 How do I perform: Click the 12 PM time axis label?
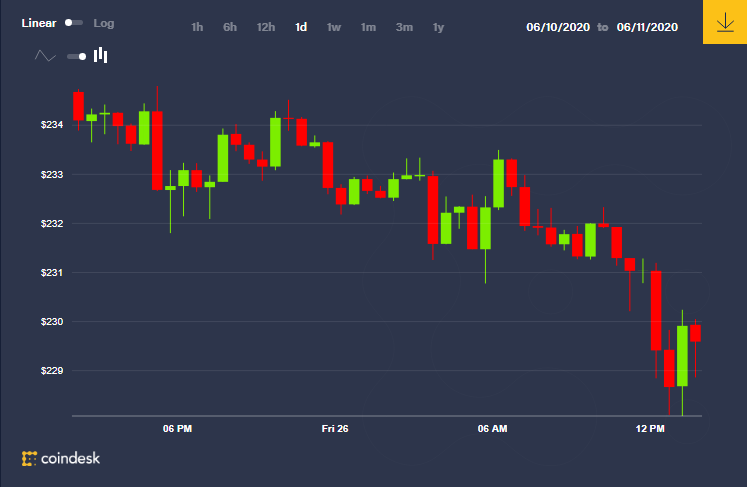[650, 429]
